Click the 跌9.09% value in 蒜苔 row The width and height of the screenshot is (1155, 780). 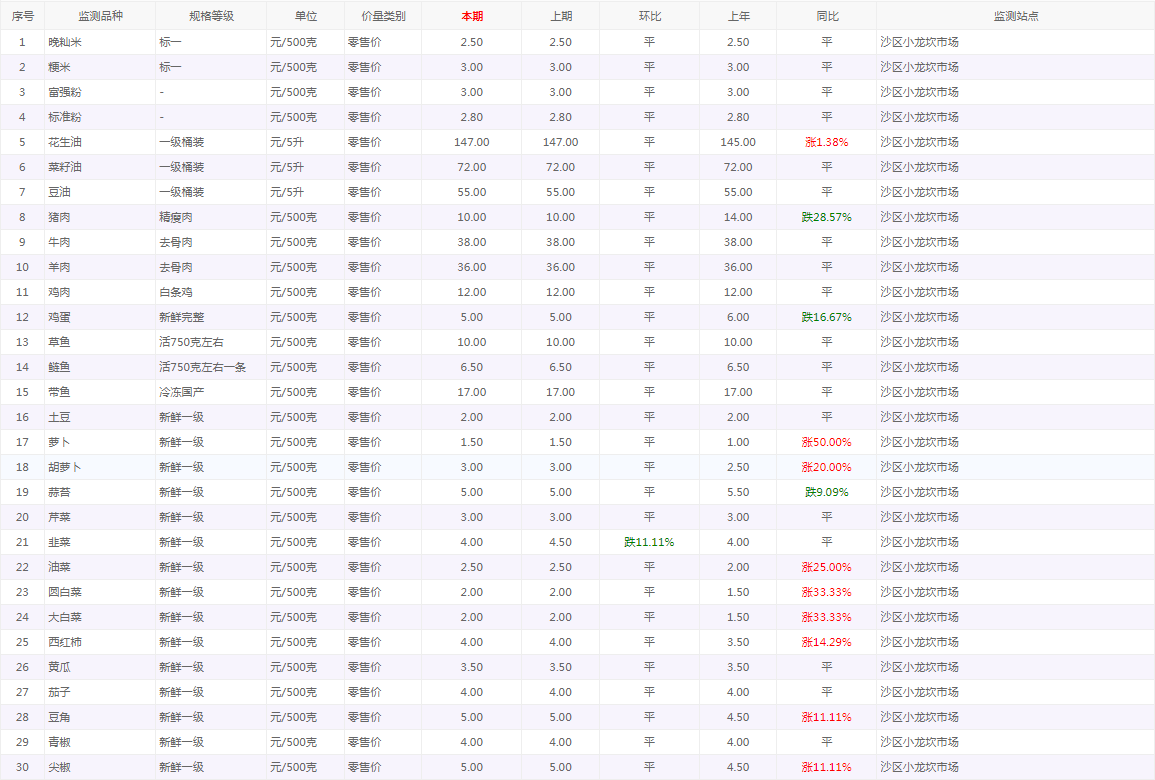(x=826, y=492)
